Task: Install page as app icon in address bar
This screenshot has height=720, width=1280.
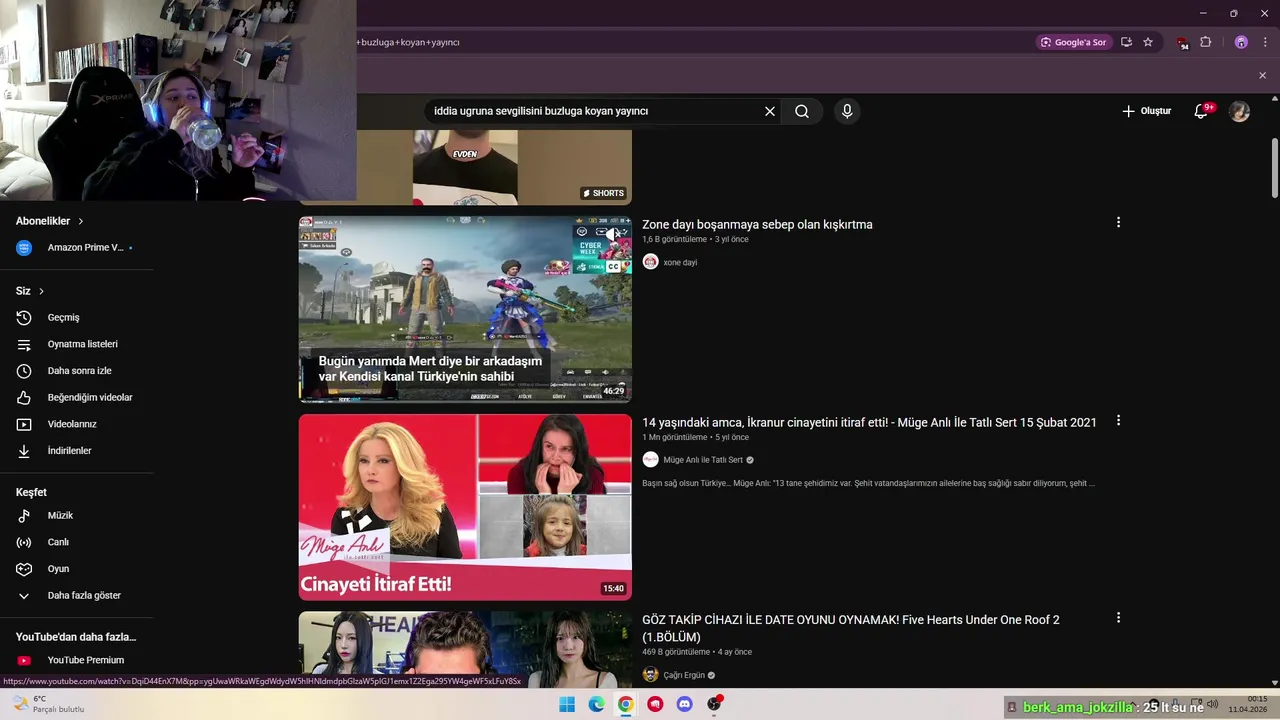Action: 1127,42
